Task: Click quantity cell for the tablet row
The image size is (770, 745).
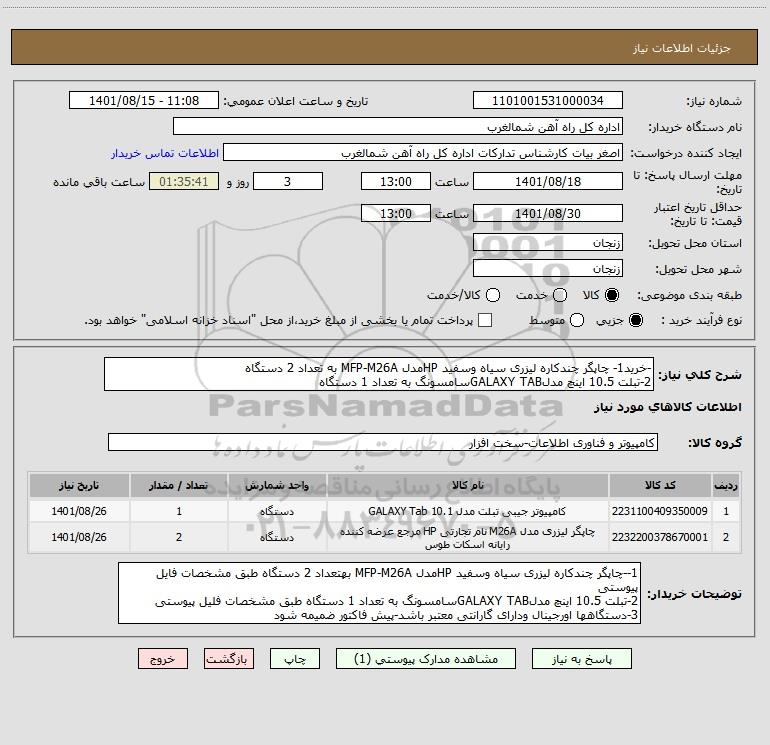Action: (x=179, y=511)
